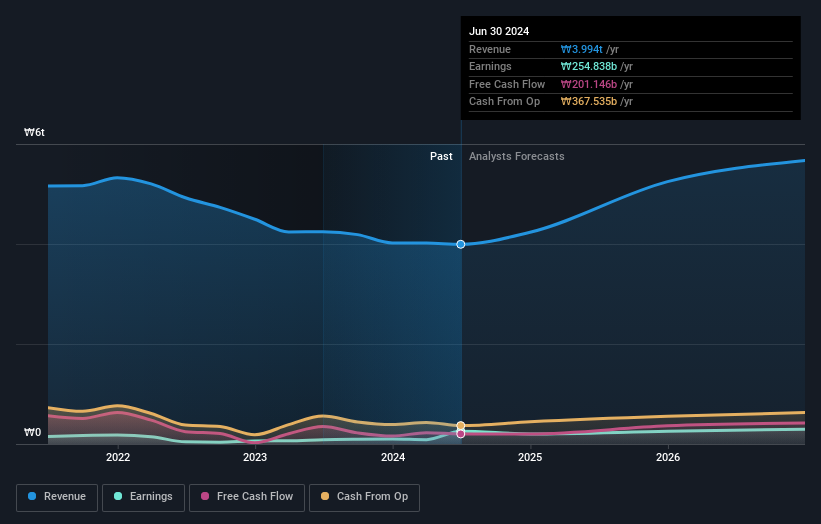Click the ₩0 y-axis label

pos(32,432)
